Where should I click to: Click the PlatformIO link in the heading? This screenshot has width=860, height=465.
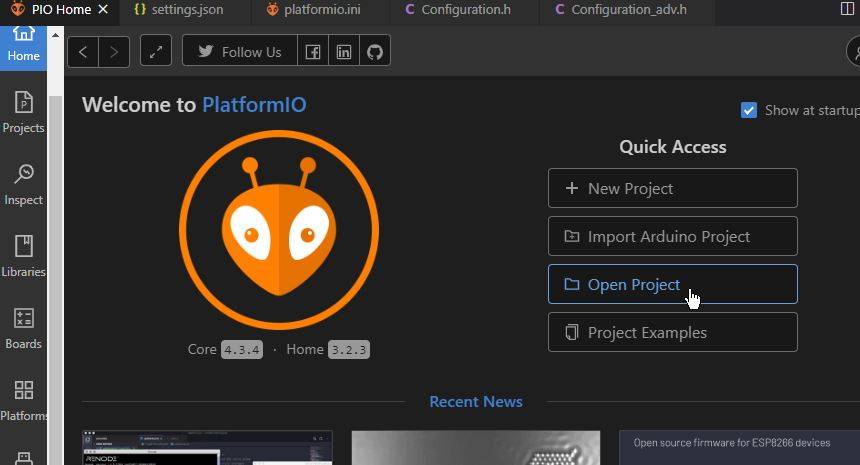(x=254, y=105)
